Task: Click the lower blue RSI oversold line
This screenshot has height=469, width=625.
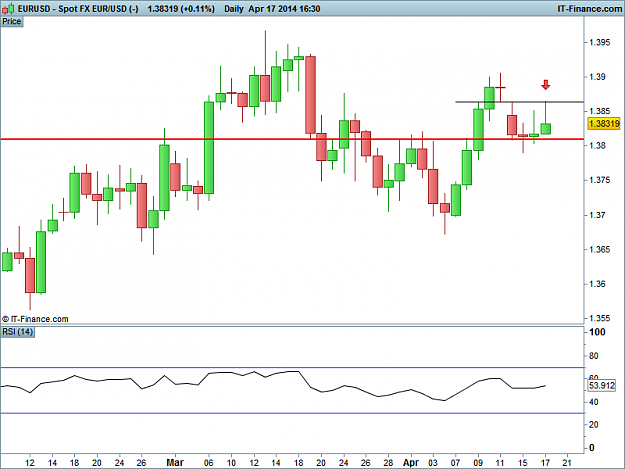Action: coord(292,413)
